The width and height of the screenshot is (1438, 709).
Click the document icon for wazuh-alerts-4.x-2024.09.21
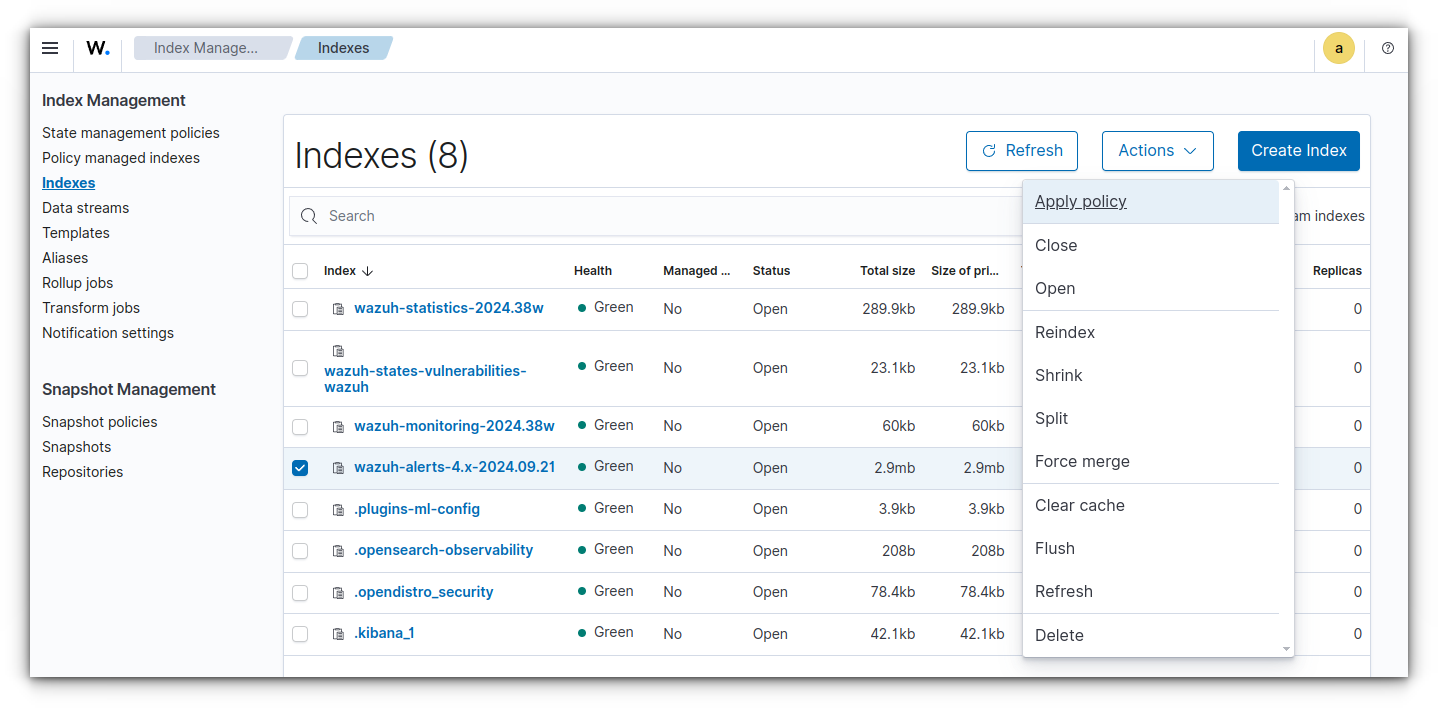pos(338,468)
